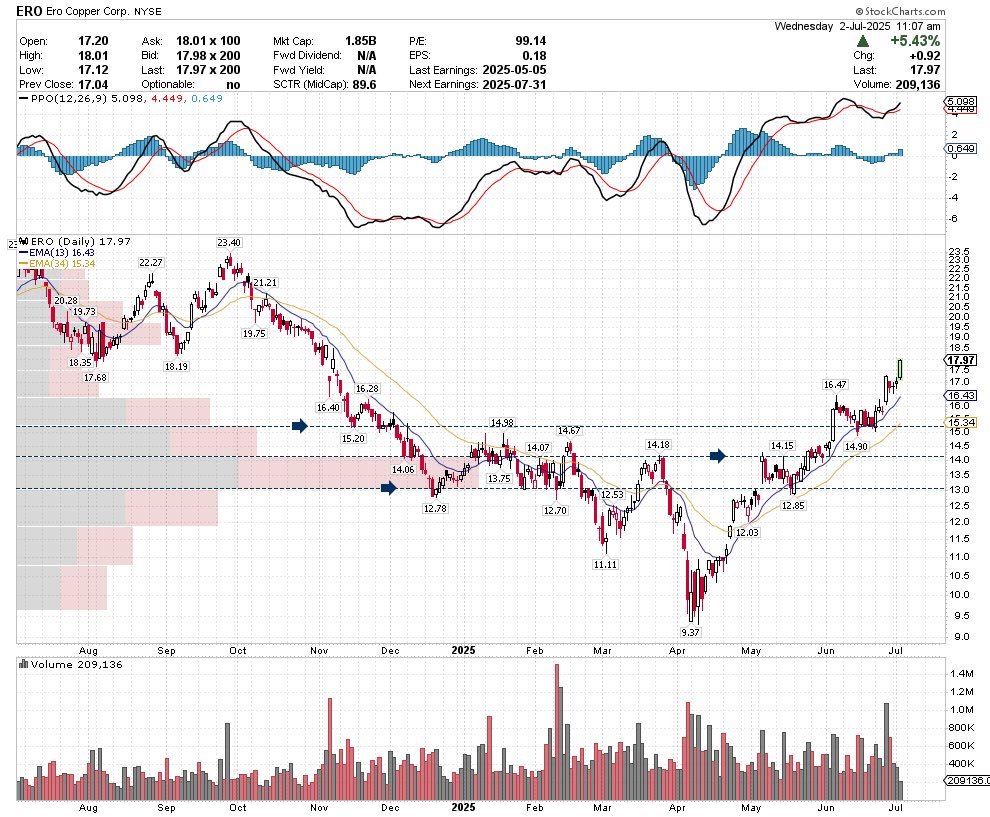The width and height of the screenshot is (990, 817).
Task: Click the Ero Copper Corp. company name
Action: point(88,11)
